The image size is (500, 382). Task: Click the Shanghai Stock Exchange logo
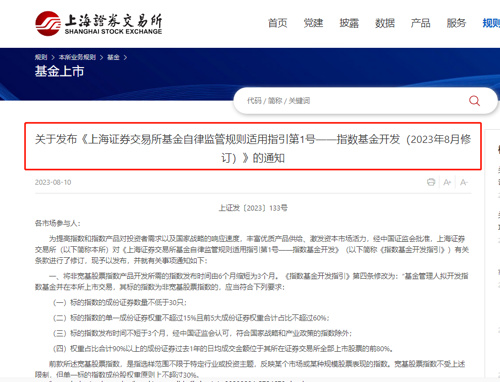click(99, 23)
